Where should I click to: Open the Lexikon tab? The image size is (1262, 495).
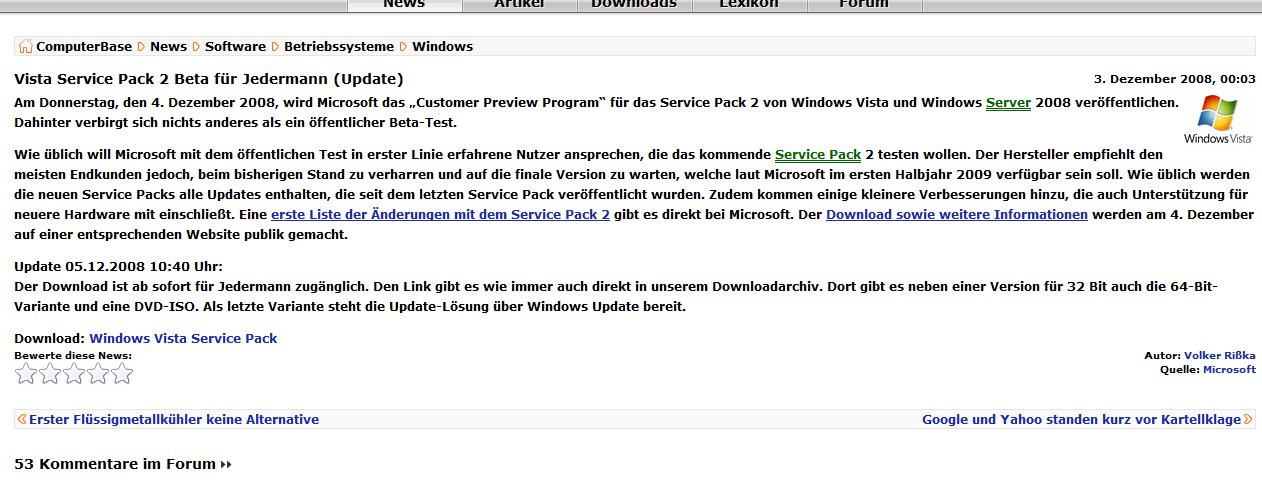pos(749,5)
